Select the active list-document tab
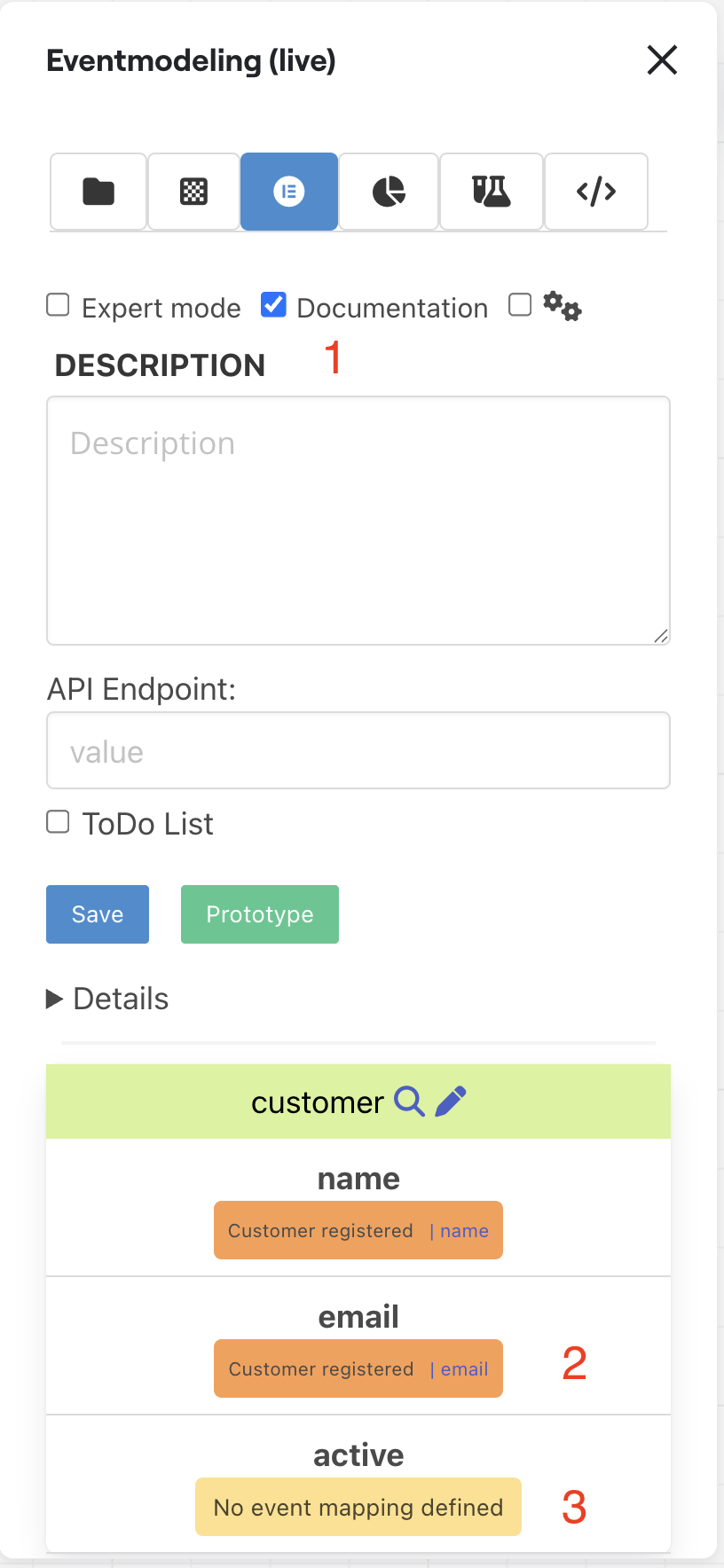The image size is (724, 1568). click(x=288, y=192)
